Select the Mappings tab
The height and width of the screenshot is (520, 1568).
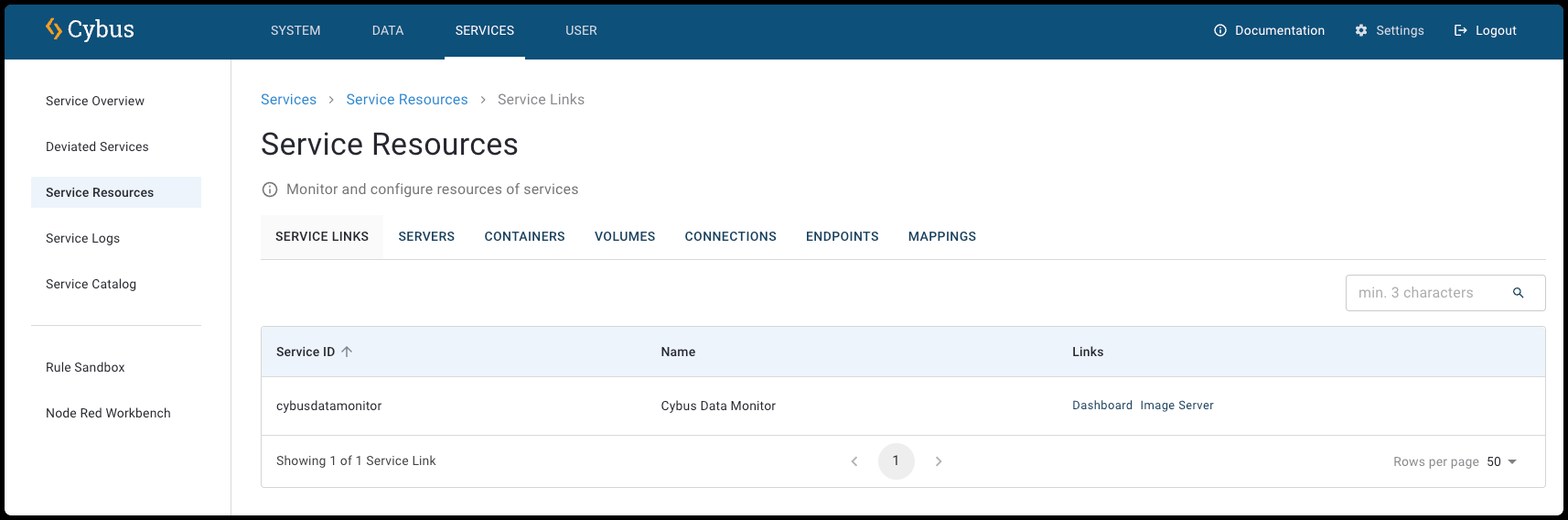pos(941,236)
